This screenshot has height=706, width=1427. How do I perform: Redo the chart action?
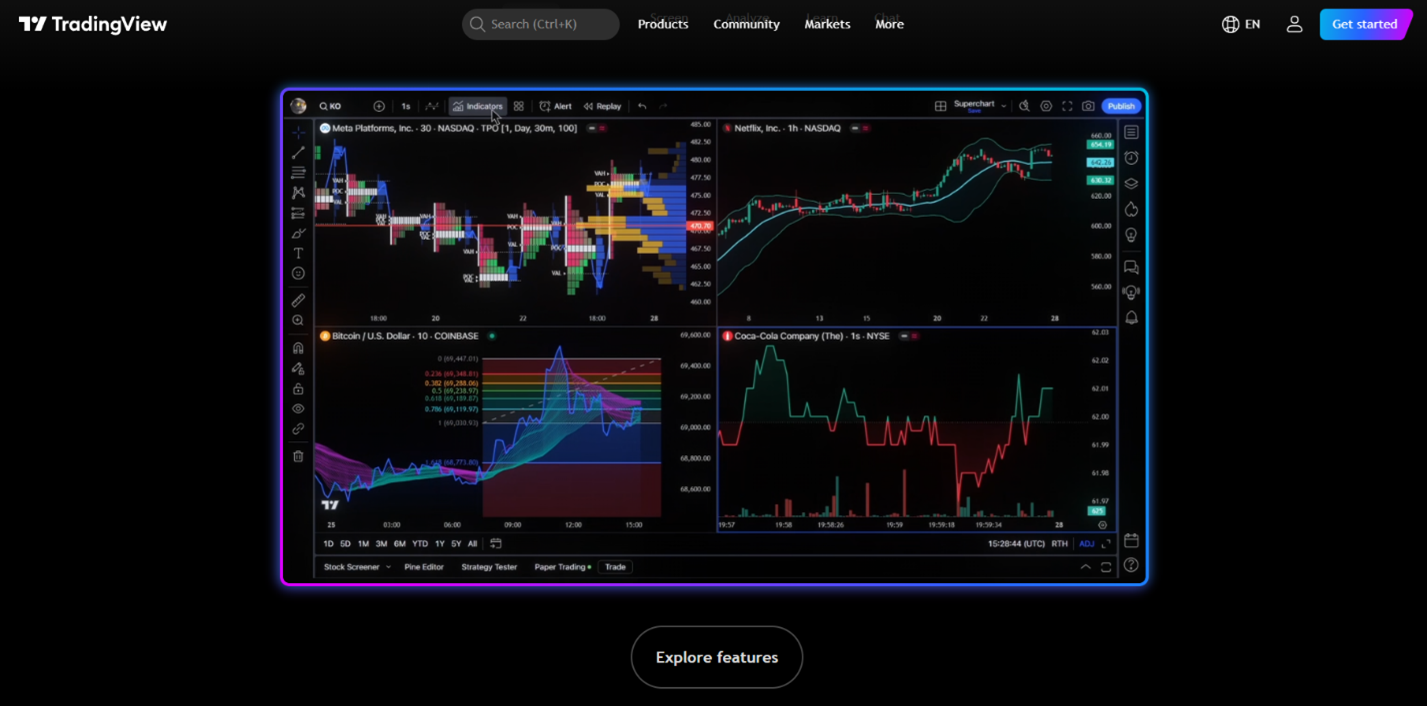(x=663, y=106)
